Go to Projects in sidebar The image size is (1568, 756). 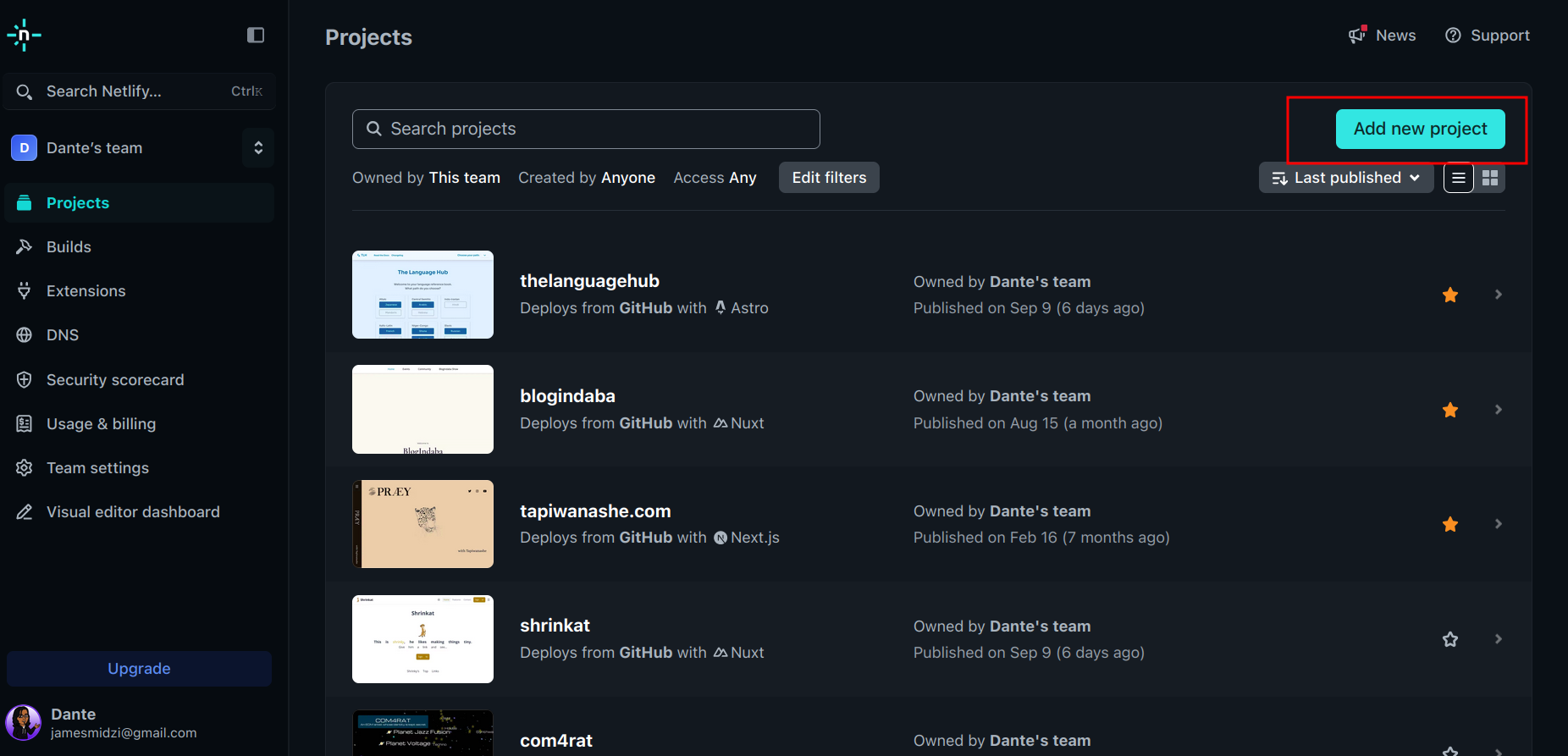(x=139, y=202)
